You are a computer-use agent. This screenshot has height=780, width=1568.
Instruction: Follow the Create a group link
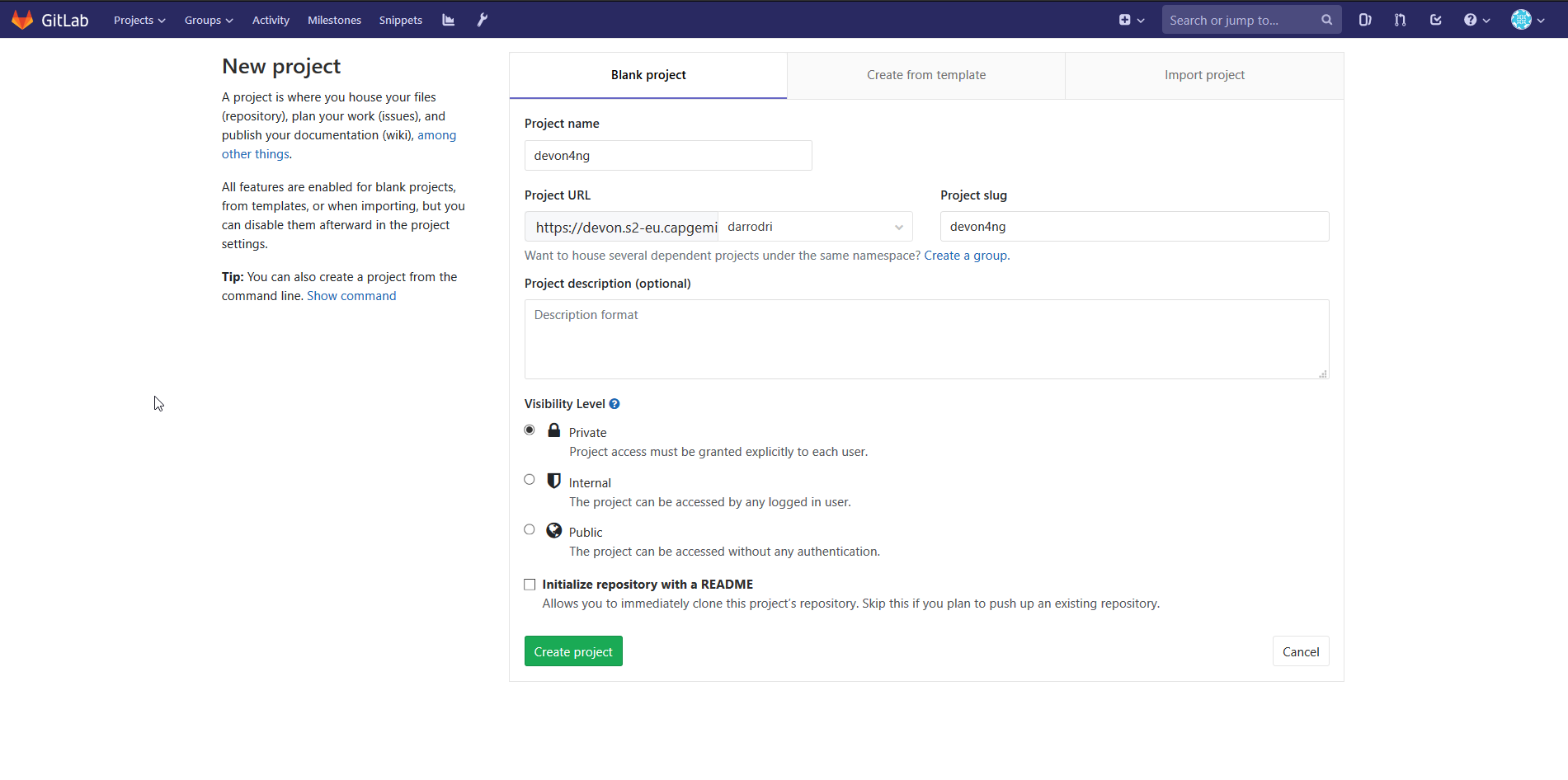[964, 256]
